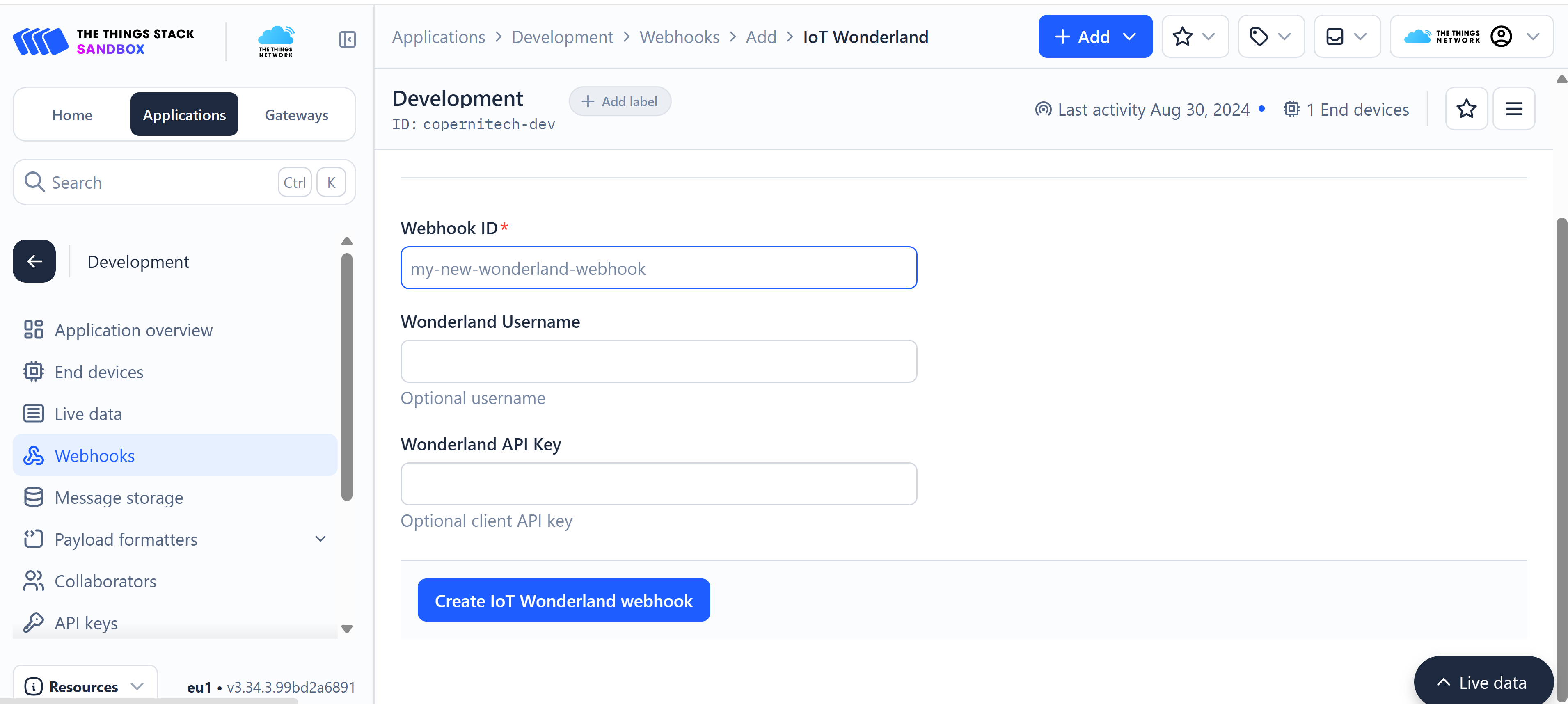Screen dimensions: 1568x704
Task: Go back using the arrow beside Development
Action: (34, 261)
